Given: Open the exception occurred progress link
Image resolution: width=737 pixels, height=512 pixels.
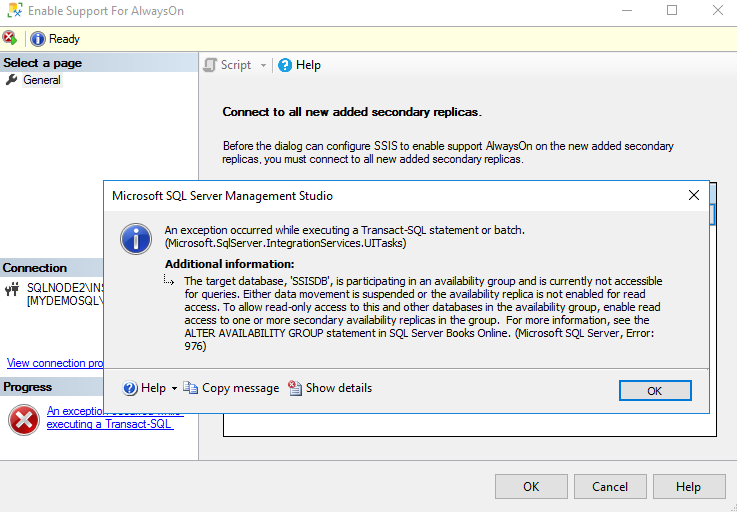Looking at the screenshot, I should [114, 418].
